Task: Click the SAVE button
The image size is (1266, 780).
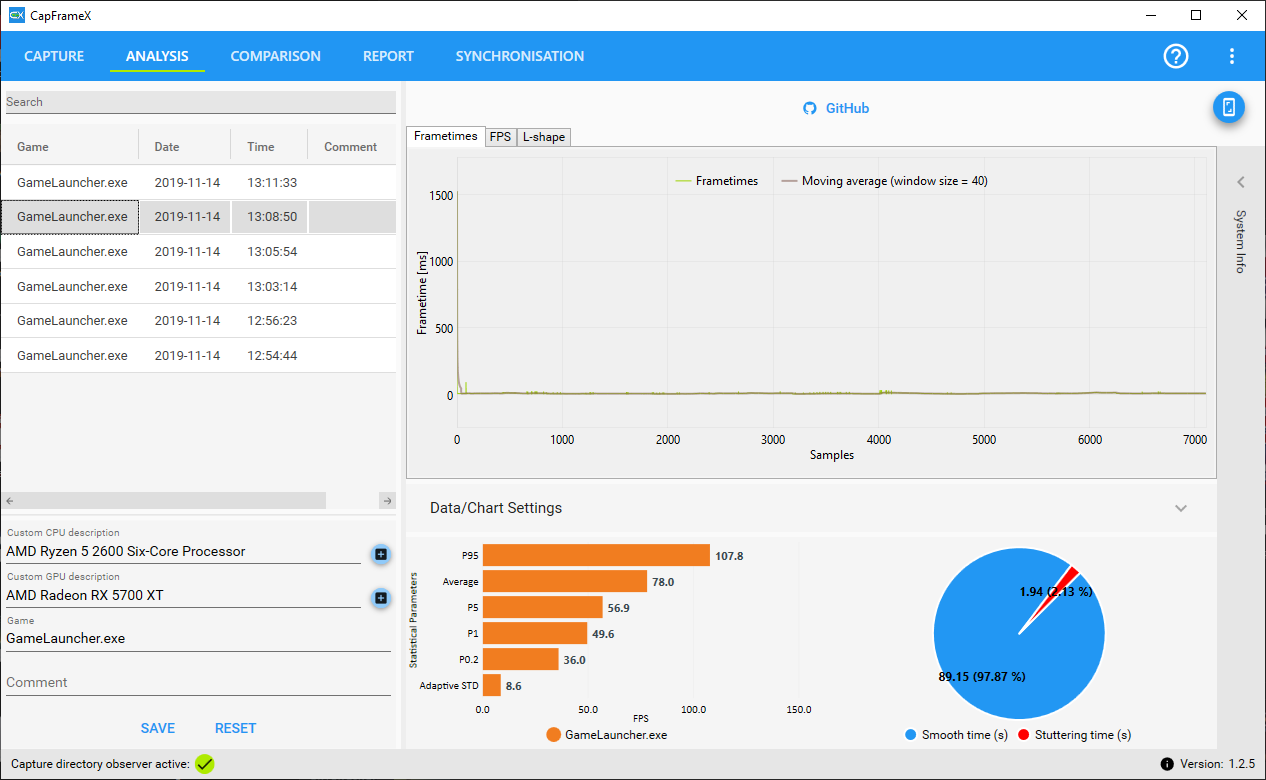Action: click(x=158, y=728)
